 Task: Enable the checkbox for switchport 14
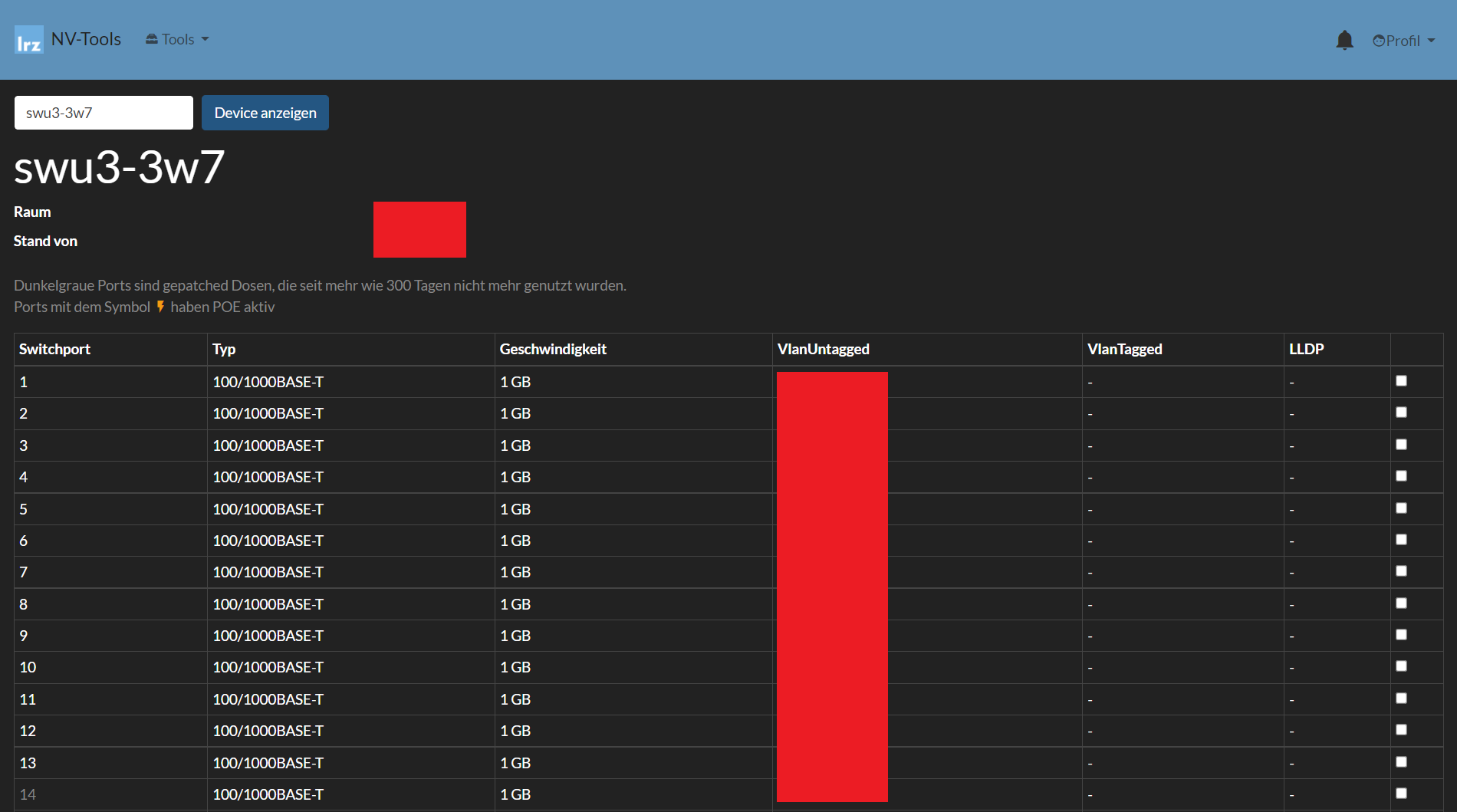tap(1401, 794)
